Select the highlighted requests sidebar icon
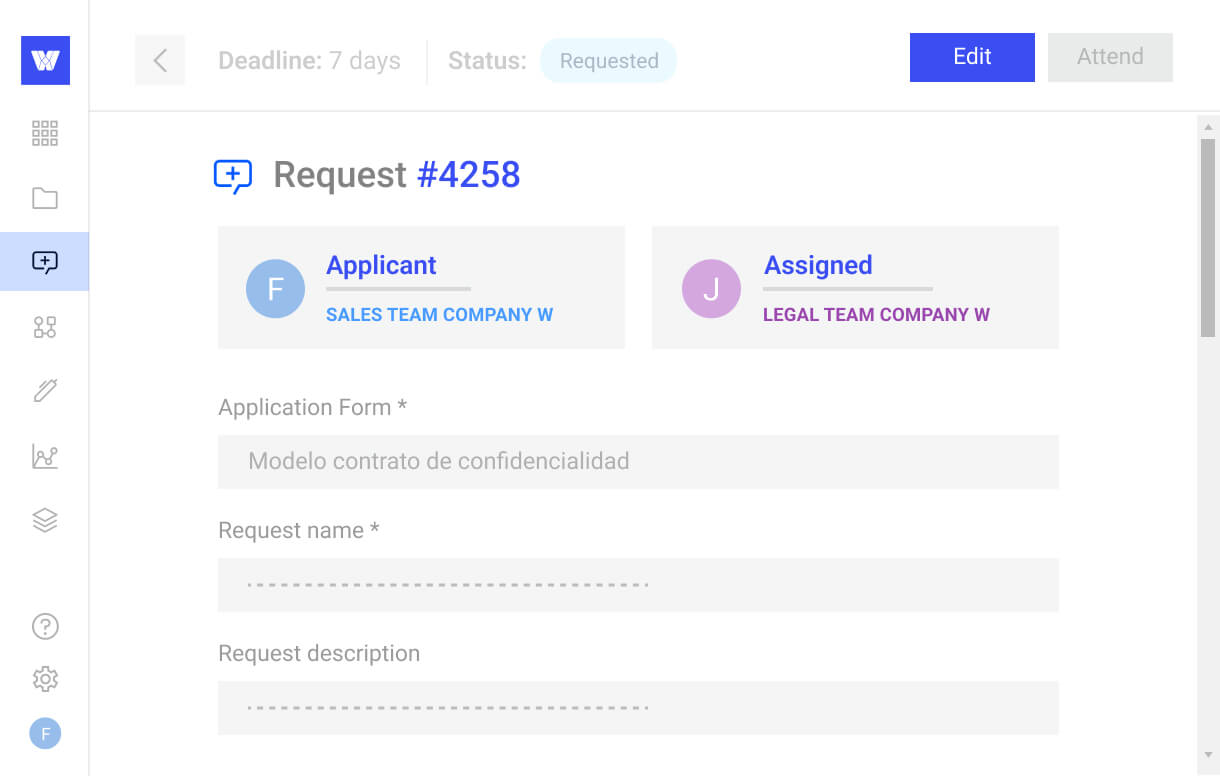The width and height of the screenshot is (1220, 776). pos(45,261)
